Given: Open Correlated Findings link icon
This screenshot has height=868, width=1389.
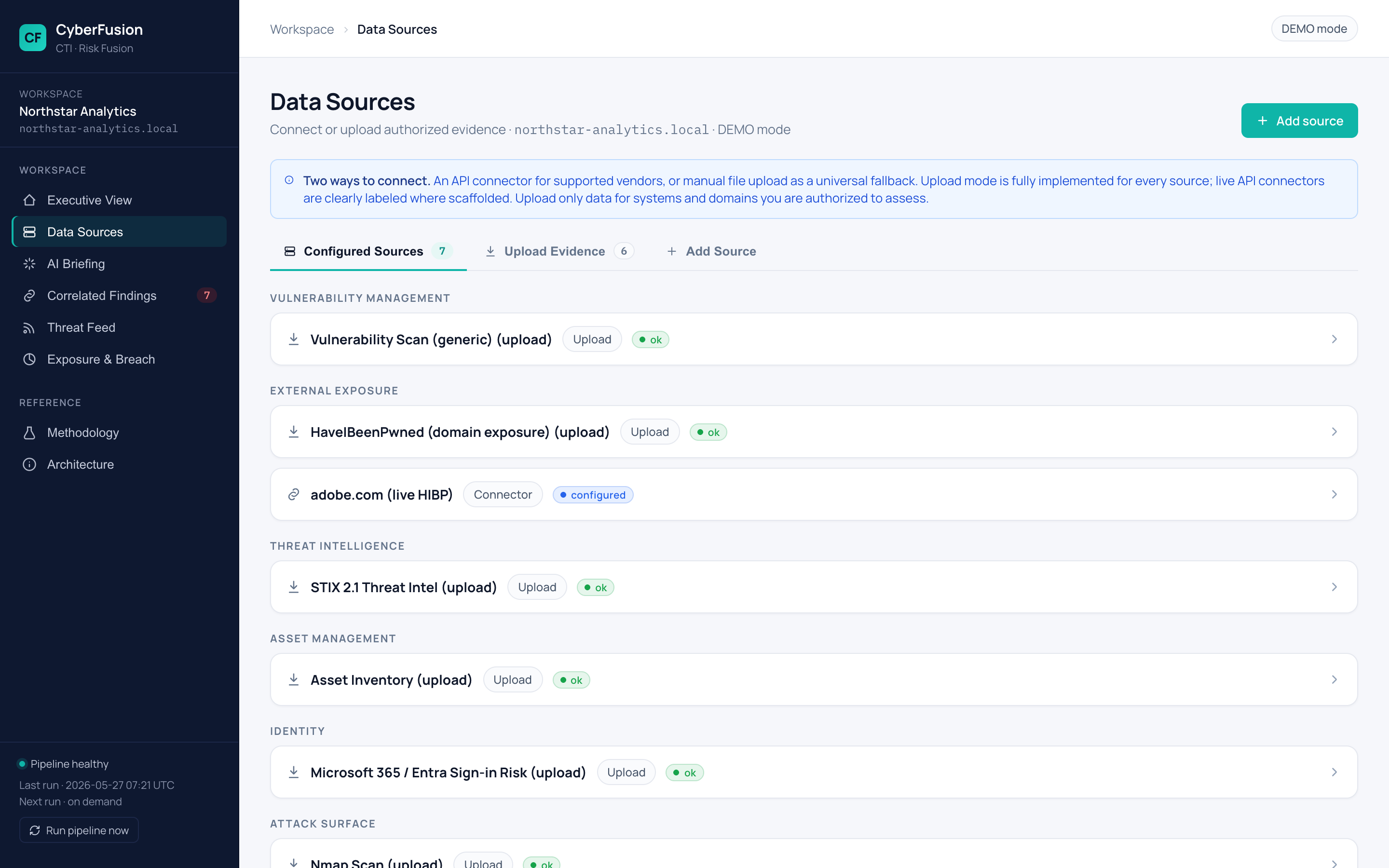Looking at the screenshot, I should pos(29,296).
